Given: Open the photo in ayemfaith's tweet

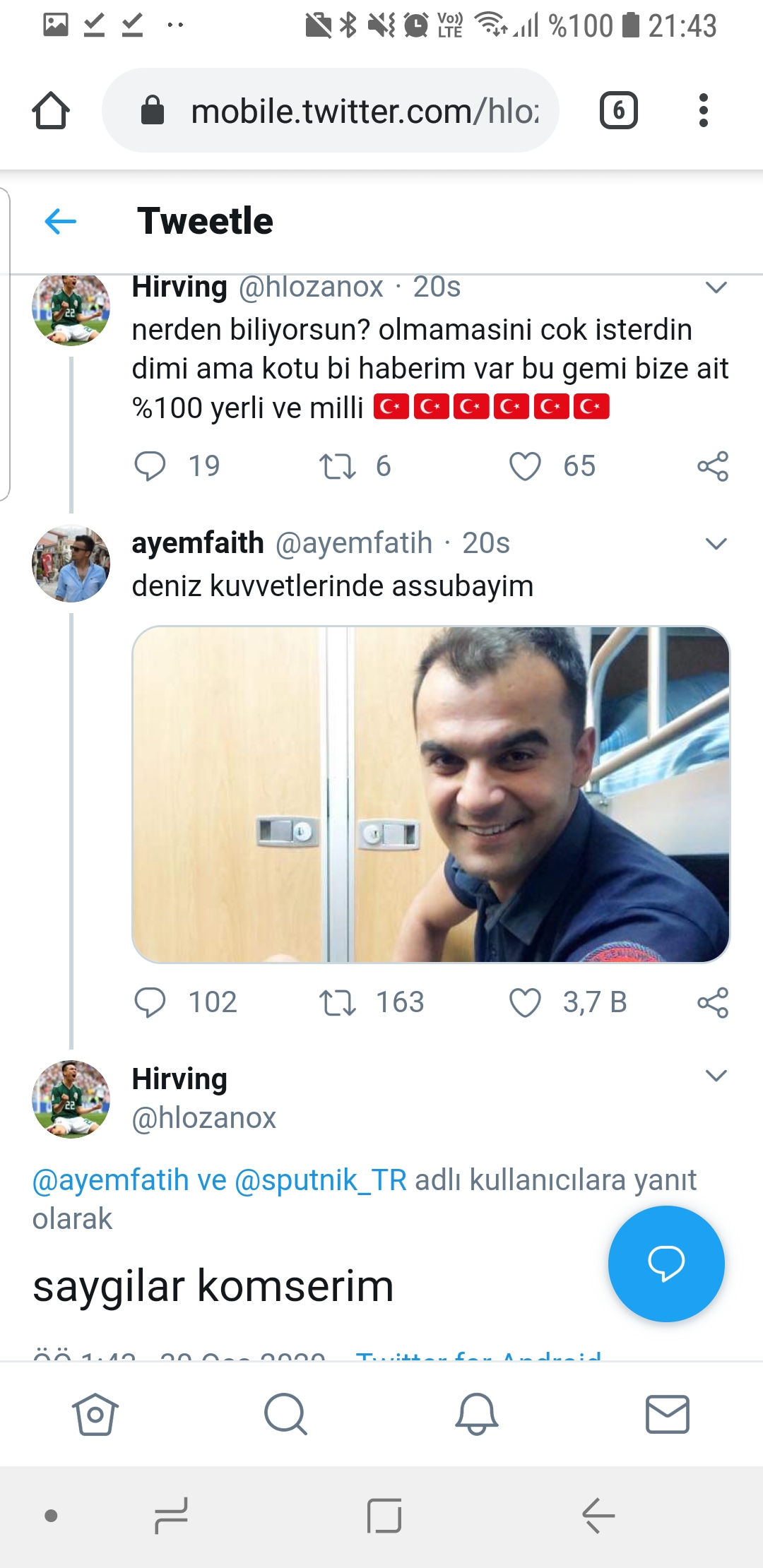Looking at the screenshot, I should point(431,795).
